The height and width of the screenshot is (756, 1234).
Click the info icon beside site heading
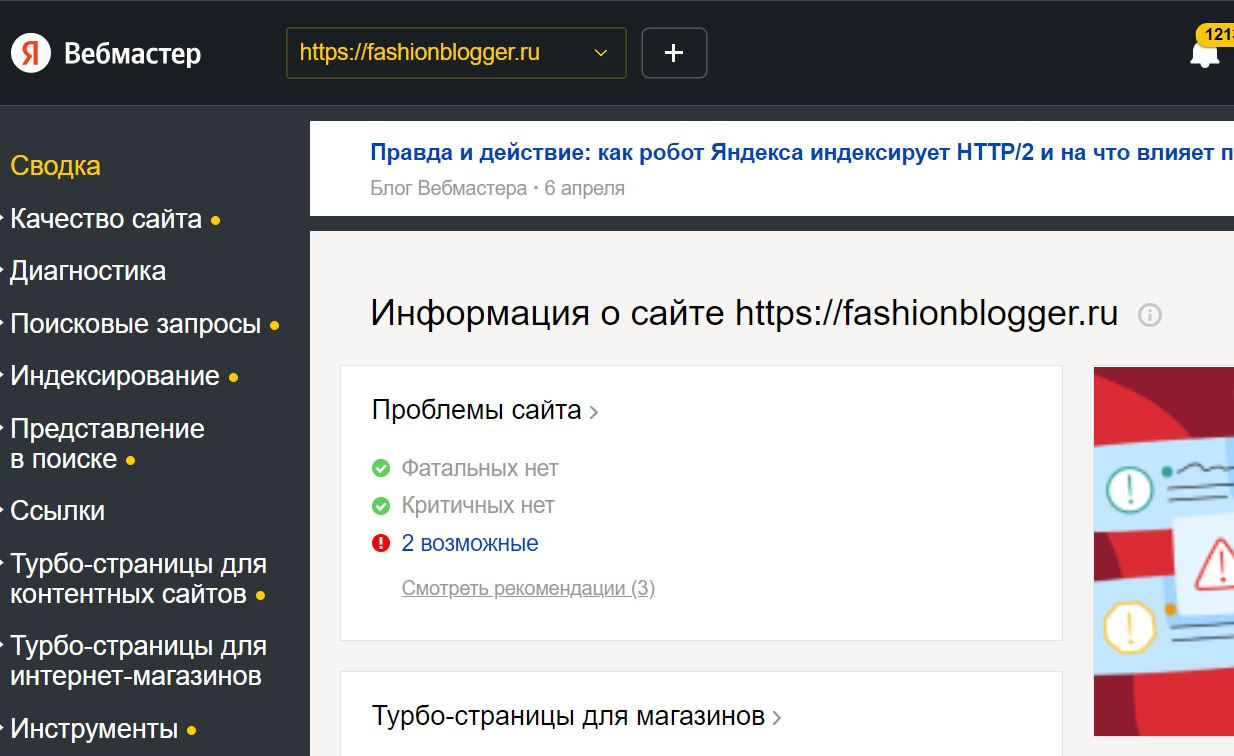tap(1150, 315)
